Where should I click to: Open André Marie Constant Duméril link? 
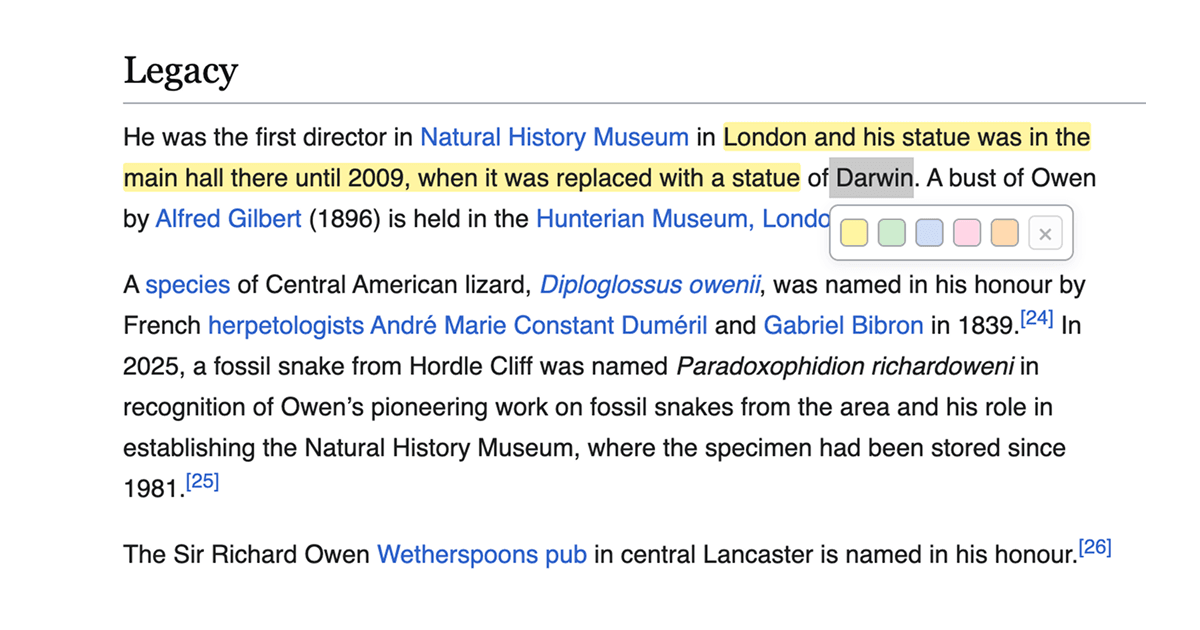[x=539, y=326]
